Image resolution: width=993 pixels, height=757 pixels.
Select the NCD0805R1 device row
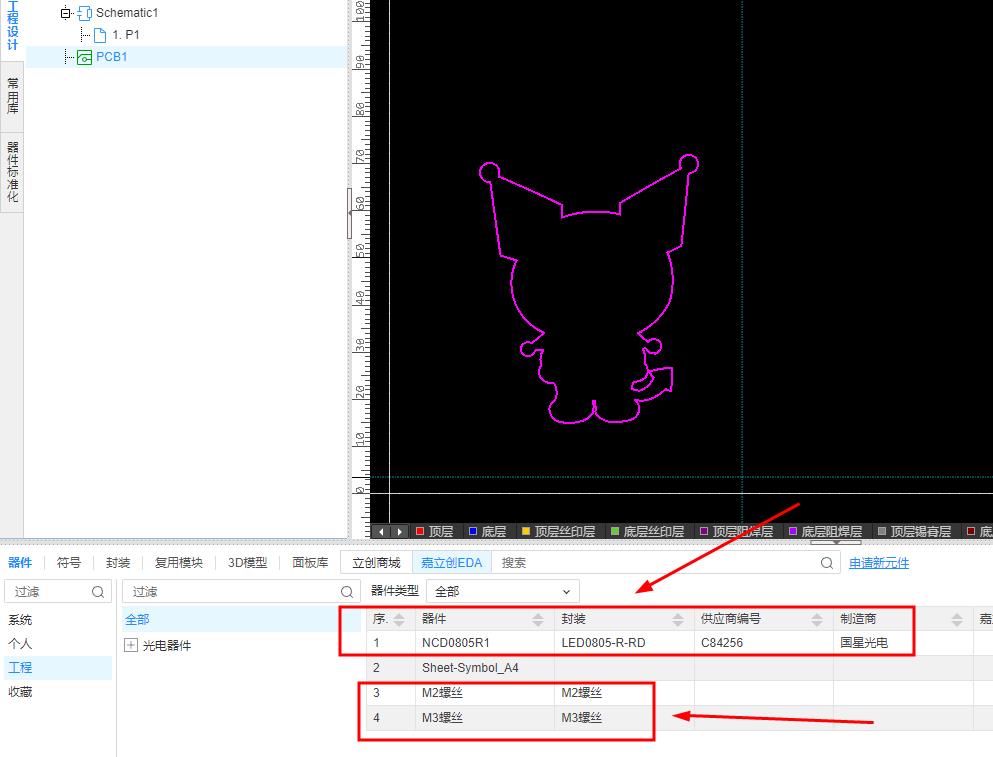679,643
